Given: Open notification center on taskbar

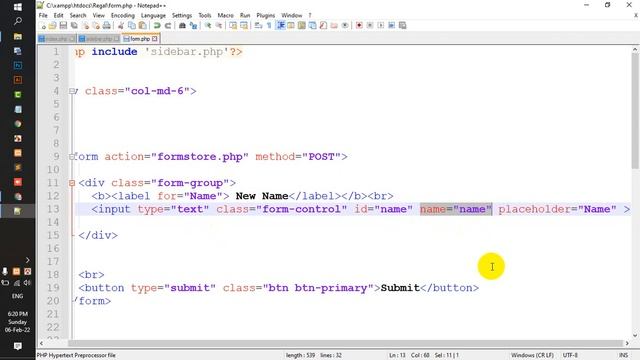Looking at the screenshot, I should 18,346.
